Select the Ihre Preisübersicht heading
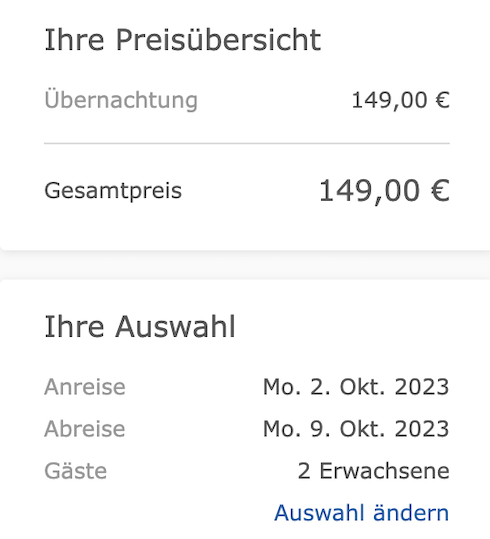 point(183,40)
